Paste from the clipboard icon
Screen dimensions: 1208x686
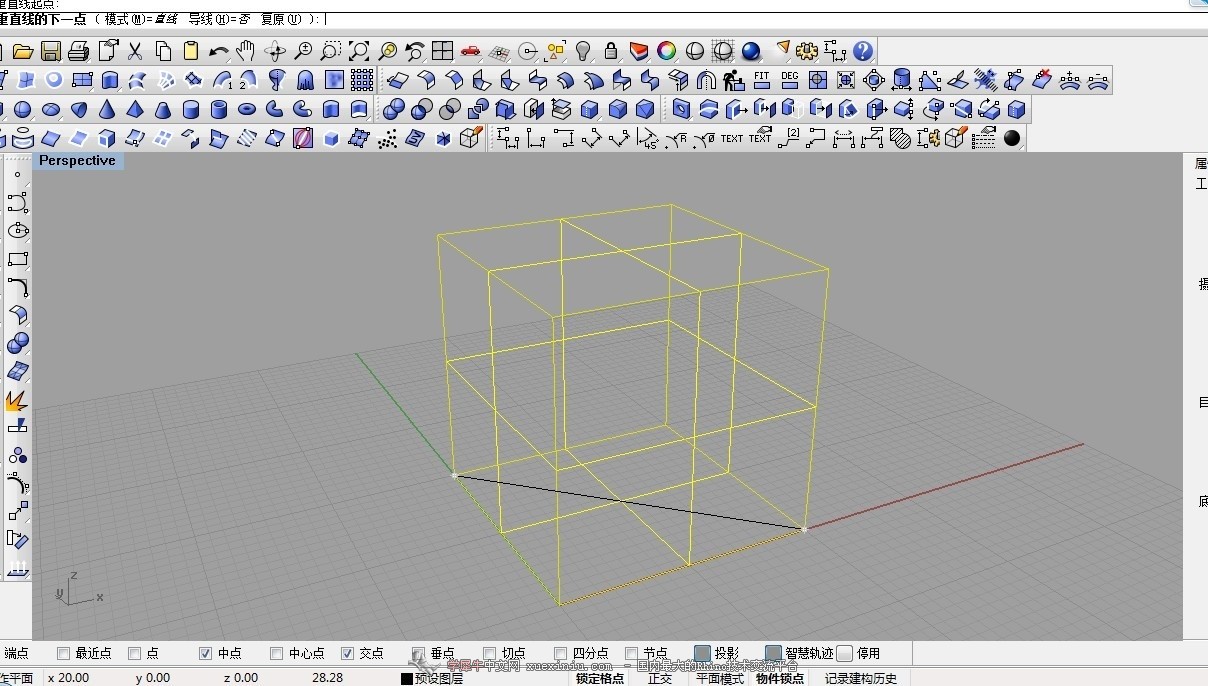tap(191, 51)
